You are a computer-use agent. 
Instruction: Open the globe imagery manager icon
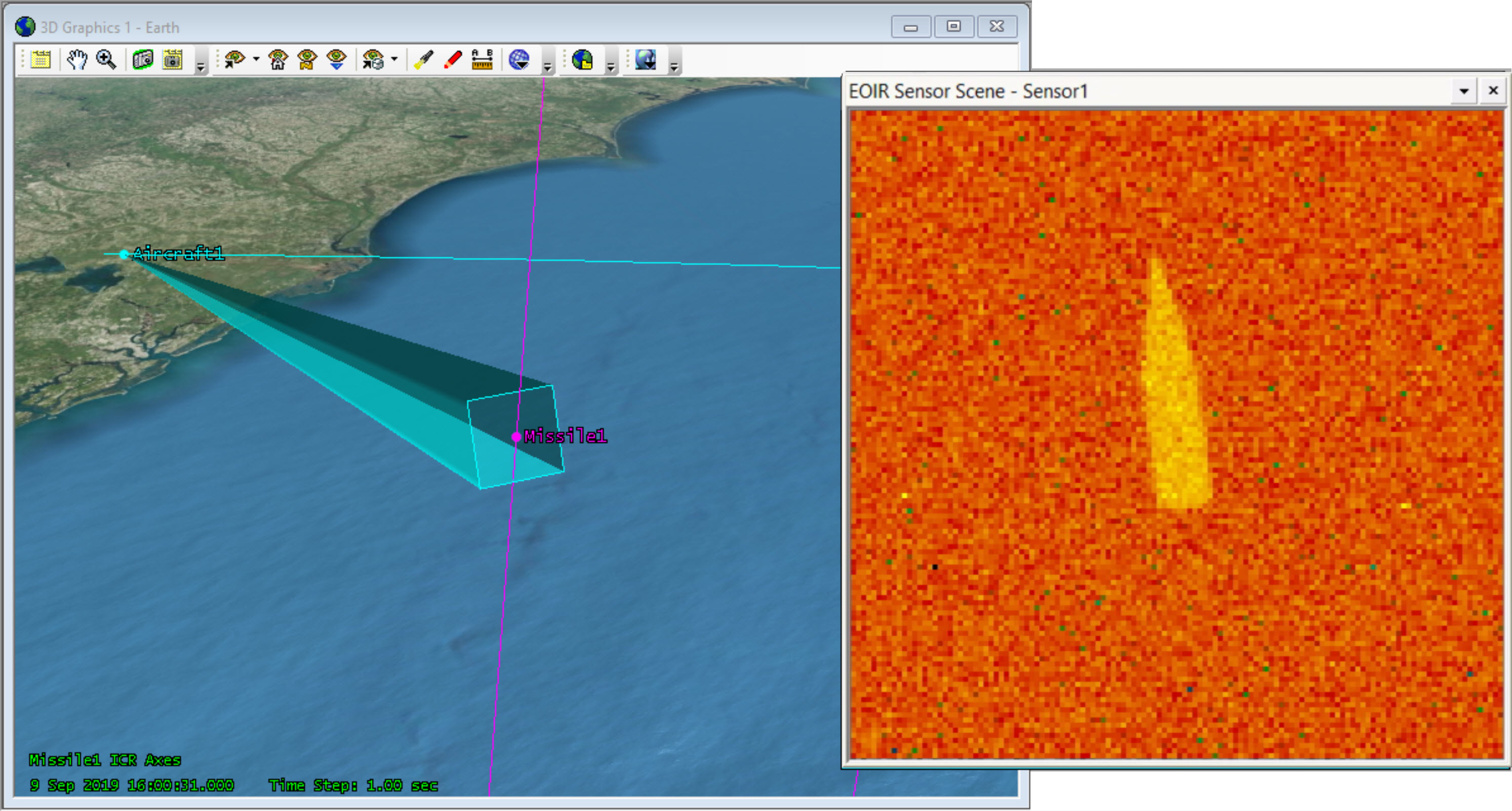point(583,59)
